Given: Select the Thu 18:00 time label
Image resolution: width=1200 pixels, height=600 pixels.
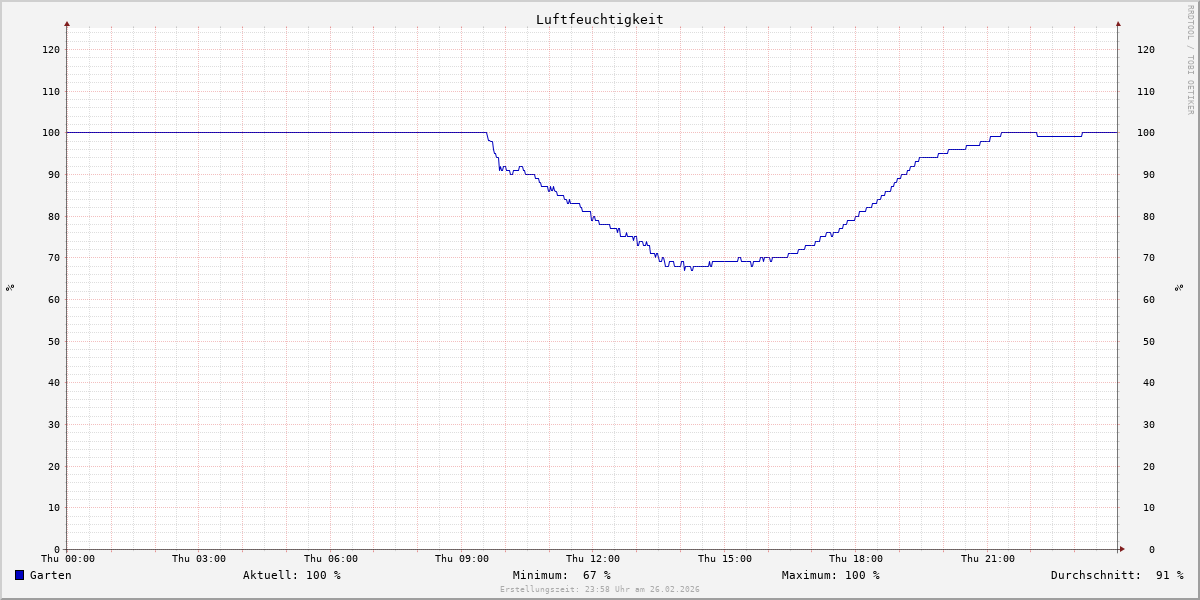Looking at the screenshot, I should coord(855,559).
